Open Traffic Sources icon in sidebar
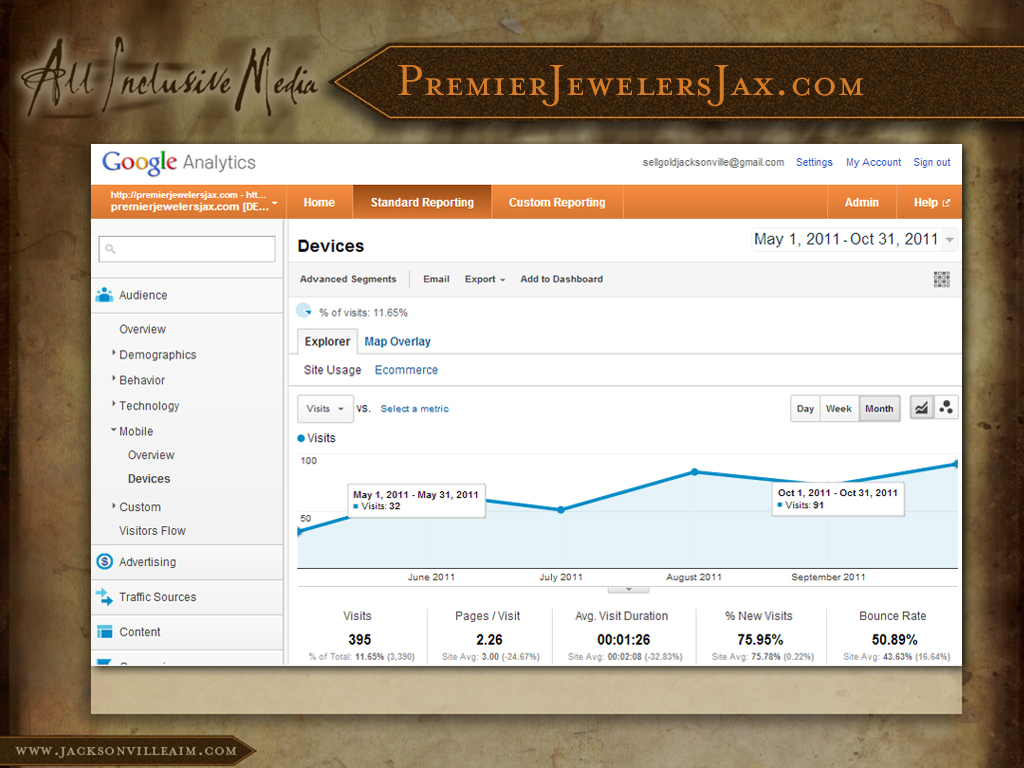The image size is (1024, 768). tap(104, 597)
